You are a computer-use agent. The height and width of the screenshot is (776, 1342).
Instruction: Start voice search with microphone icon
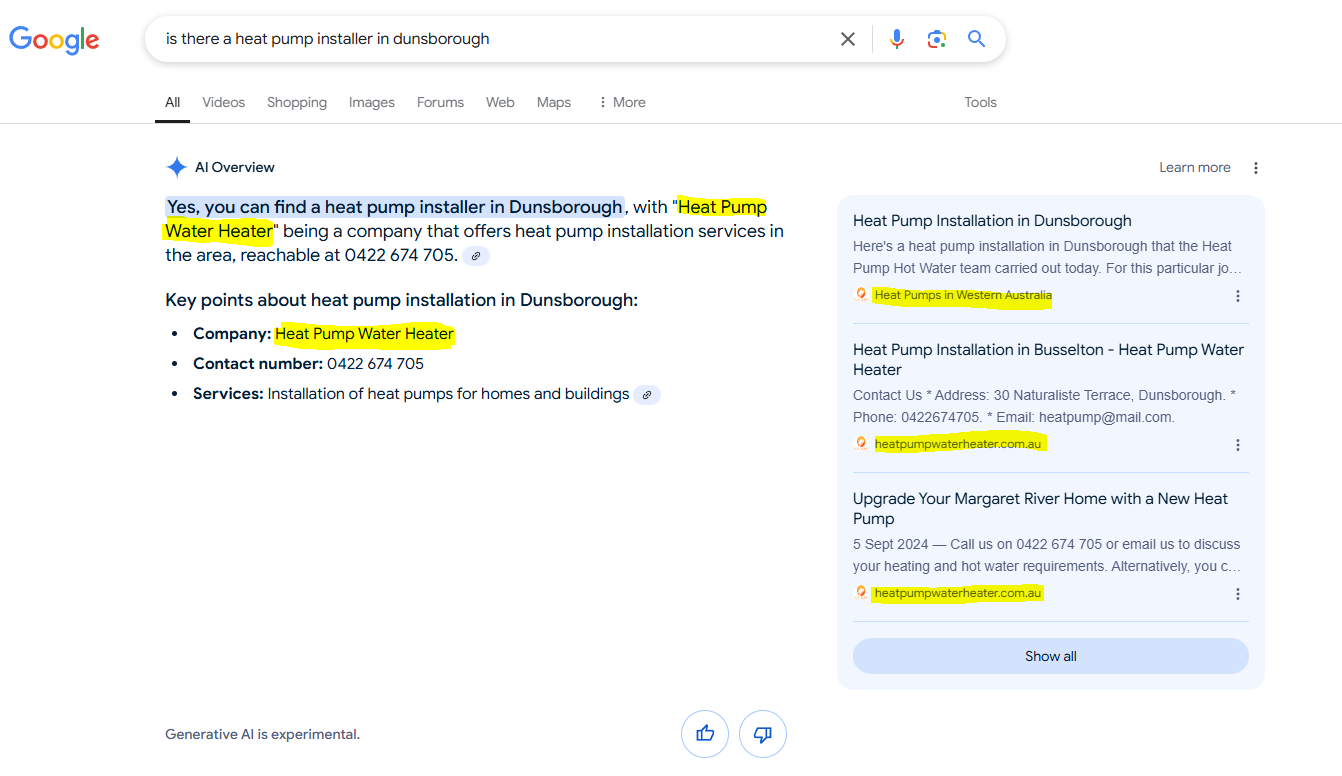pyautogui.click(x=897, y=39)
